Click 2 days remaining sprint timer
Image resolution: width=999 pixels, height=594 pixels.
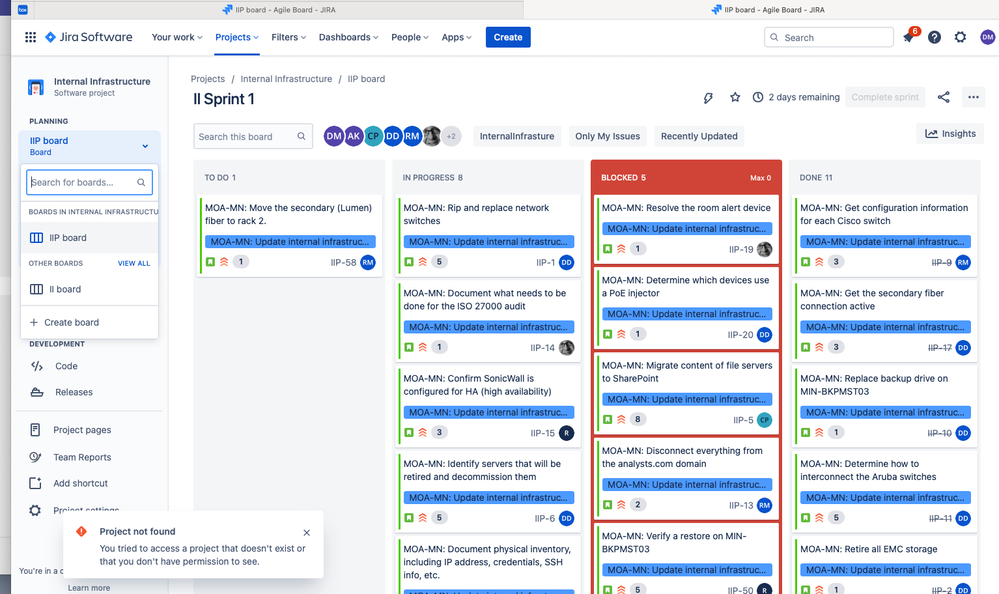pyautogui.click(x=796, y=97)
